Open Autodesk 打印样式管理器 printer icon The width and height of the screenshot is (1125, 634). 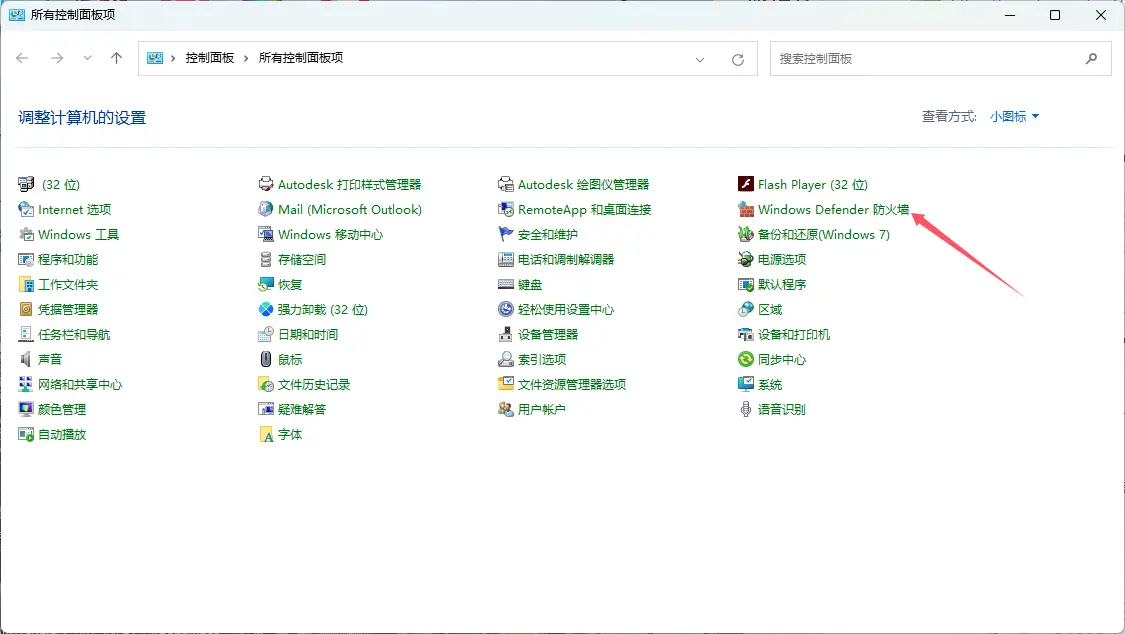click(265, 184)
